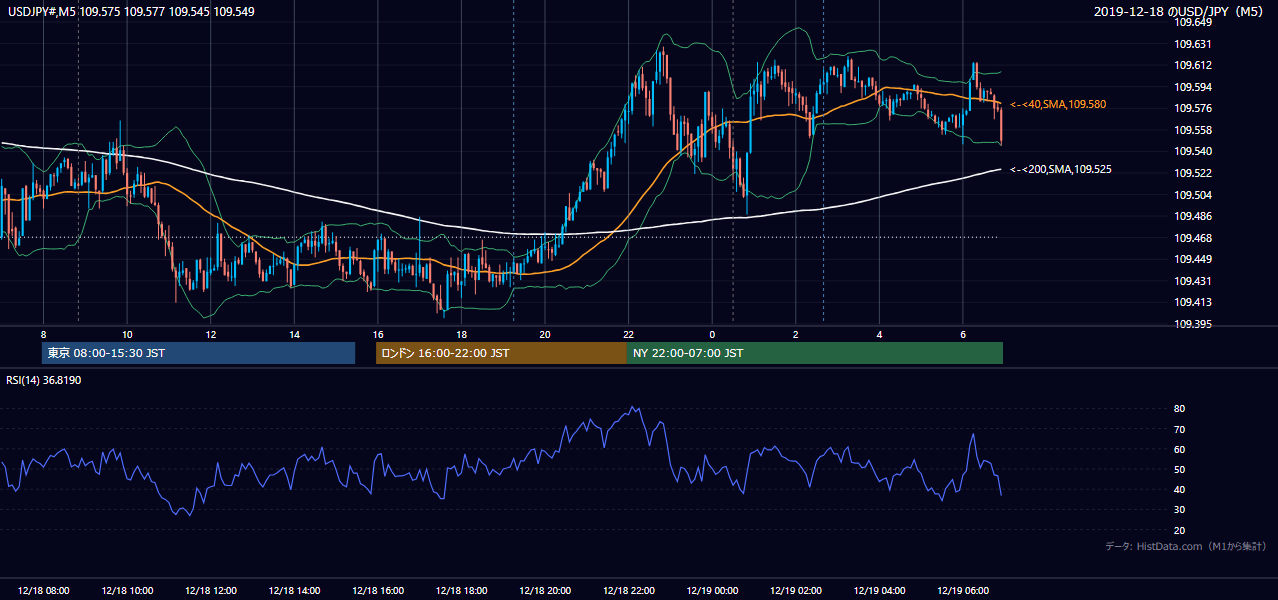Click the price axis value 109.431
1278x600 pixels.
pos(1192,281)
